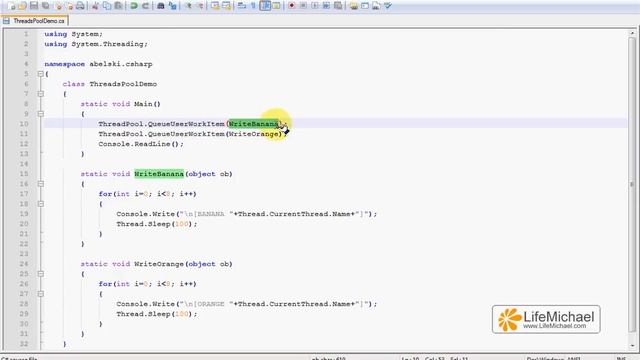640x360 pixels.
Task: Click the Zoom Out icon
Action: click(200, 6)
